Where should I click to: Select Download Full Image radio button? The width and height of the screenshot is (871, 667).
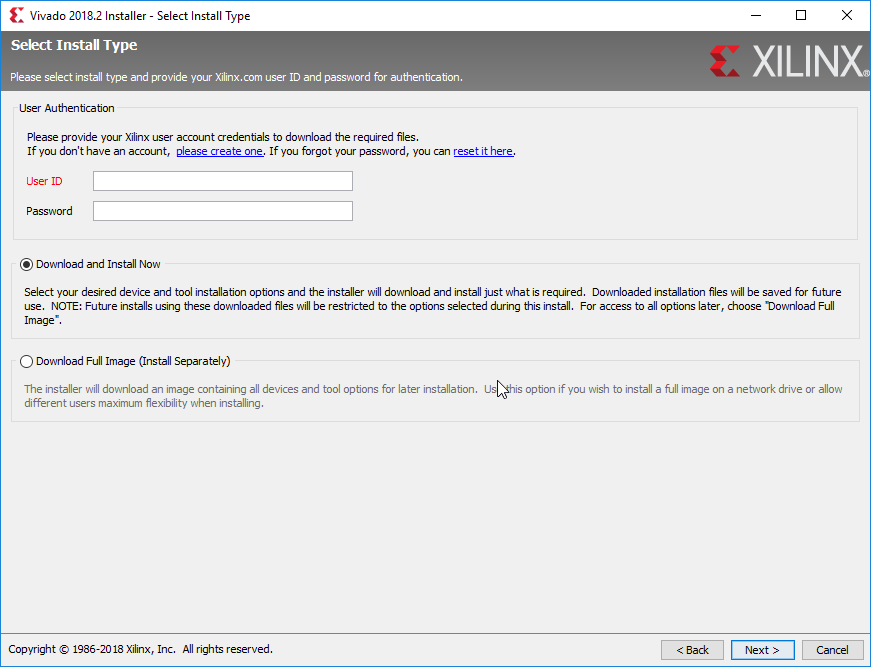[x=26, y=362]
